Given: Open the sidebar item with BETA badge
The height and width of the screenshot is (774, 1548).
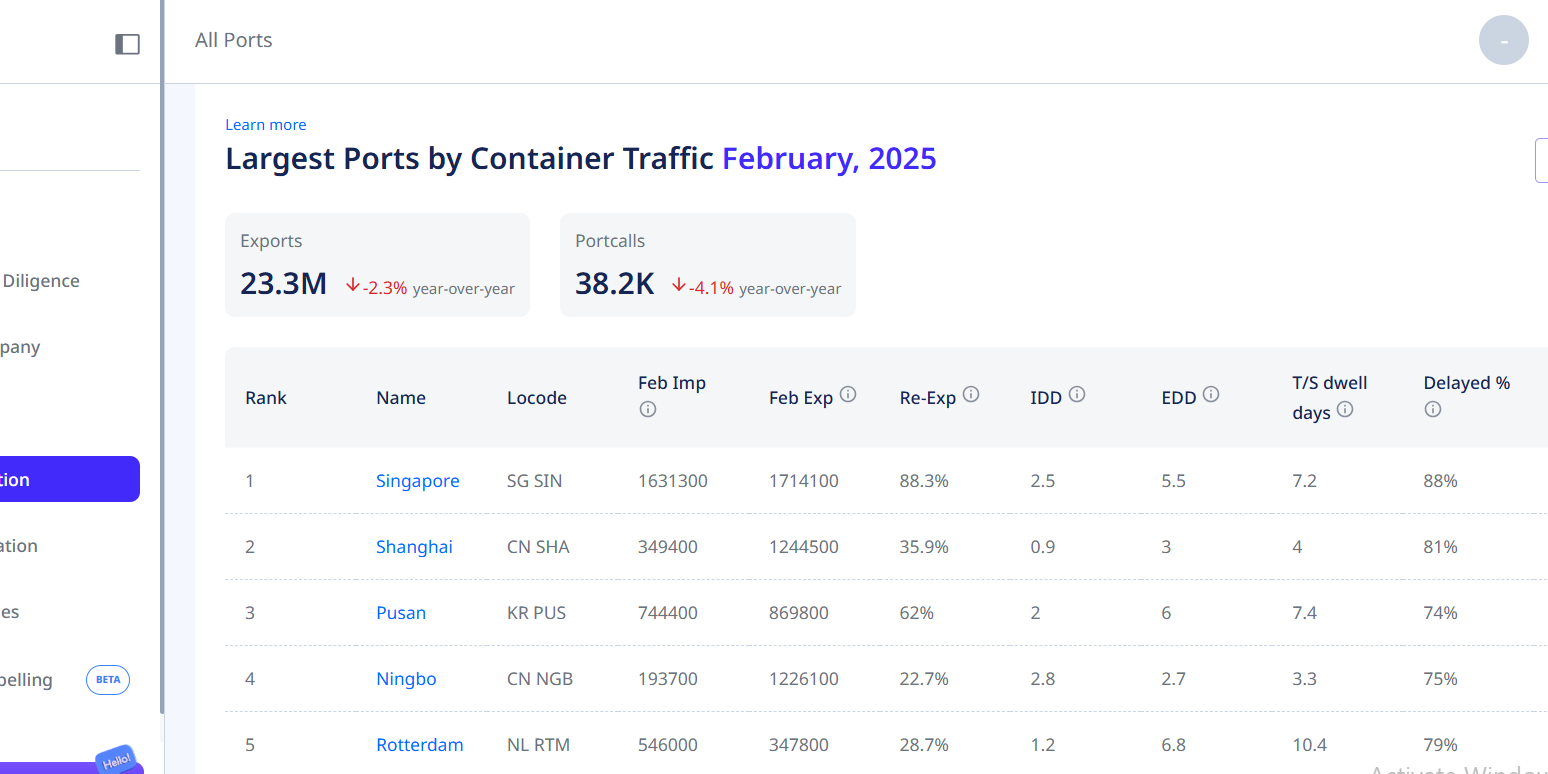Looking at the screenshot, I should click(40, 680).
